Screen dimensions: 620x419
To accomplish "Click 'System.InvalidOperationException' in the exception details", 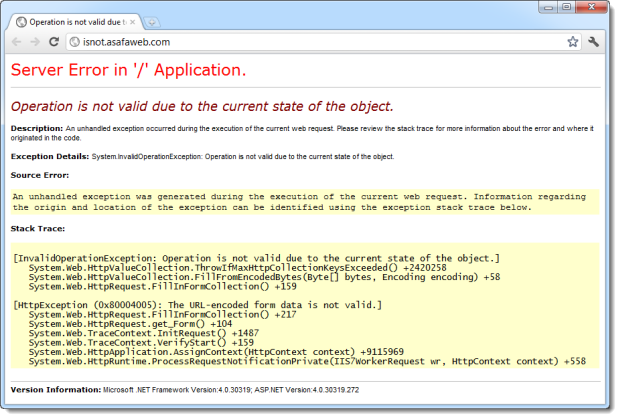I will click(146, 157).
